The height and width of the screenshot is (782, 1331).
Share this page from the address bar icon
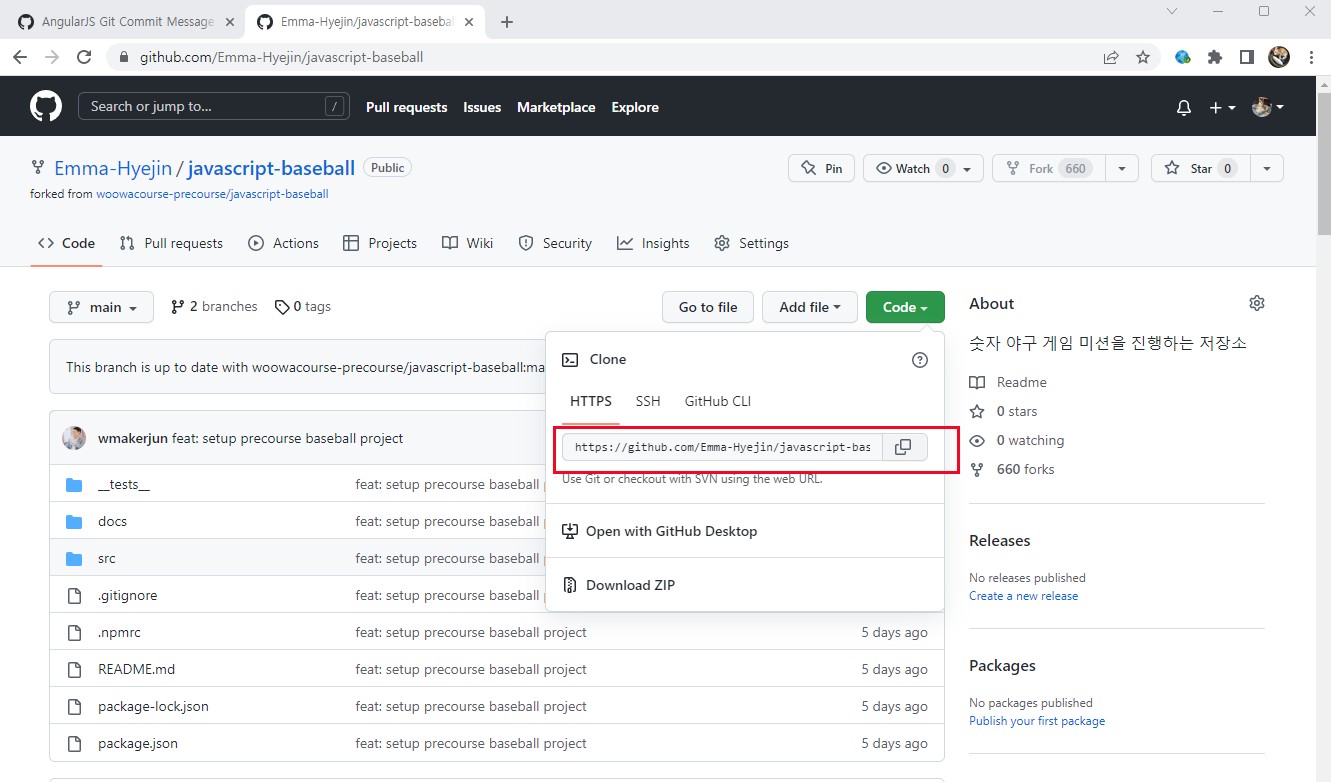click(x=1111, y=57)
